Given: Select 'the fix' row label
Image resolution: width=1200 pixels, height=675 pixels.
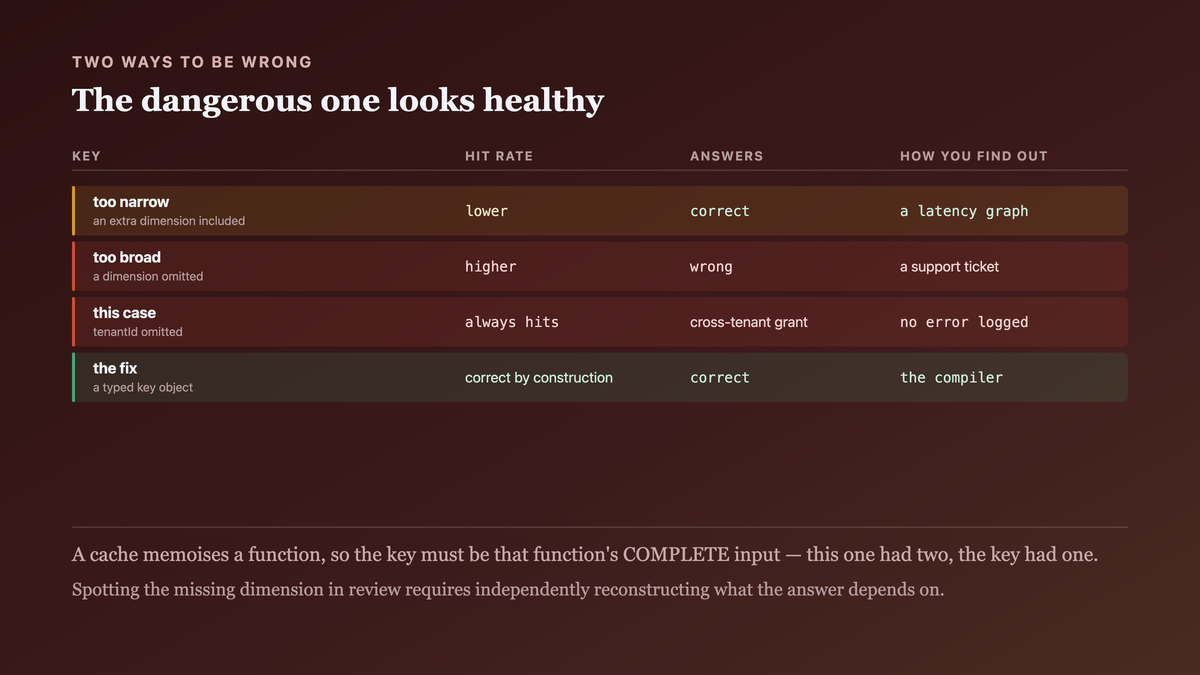Looking at the screenshot, I should coord(115,368).
